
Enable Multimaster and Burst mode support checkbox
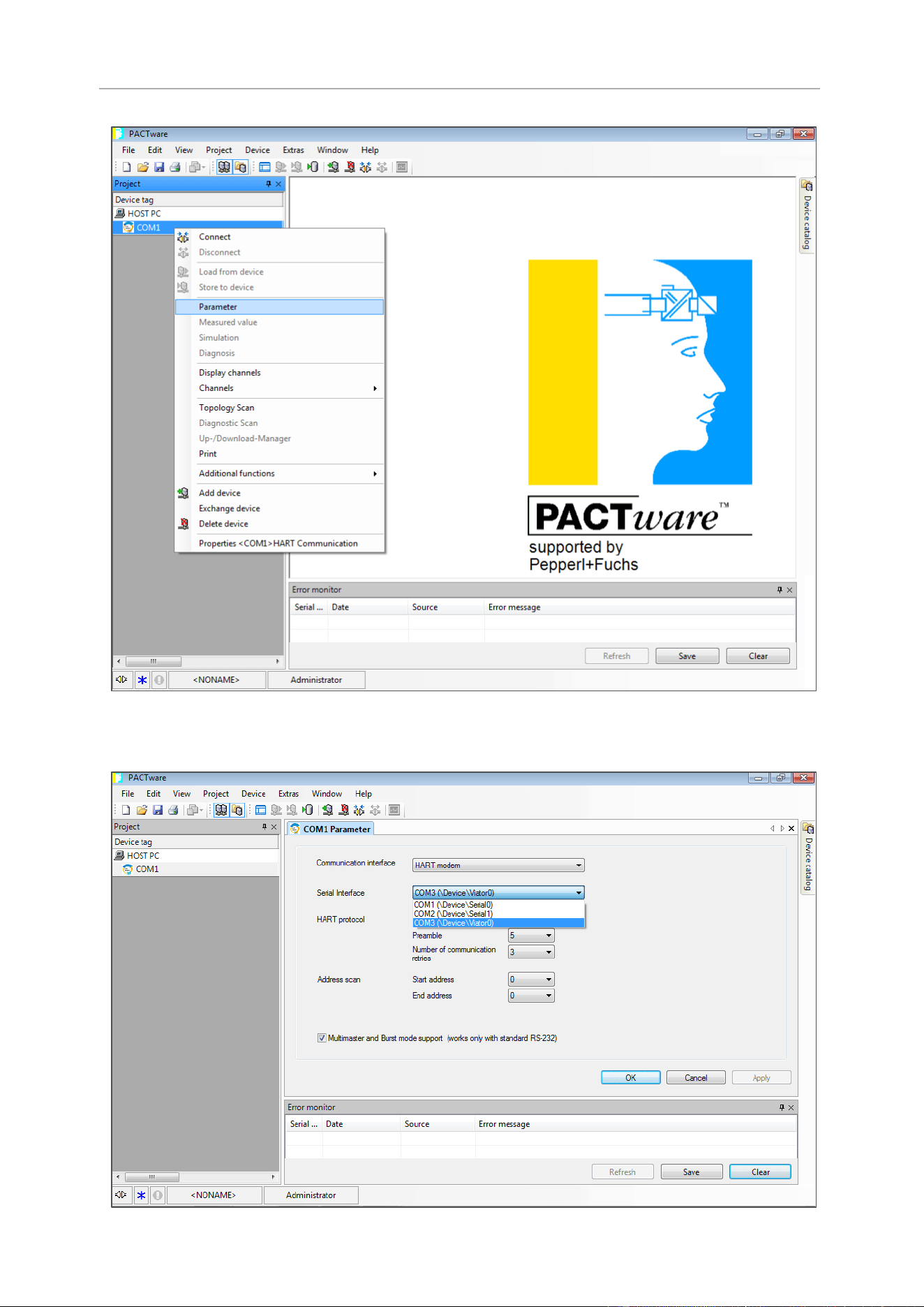322,1038
